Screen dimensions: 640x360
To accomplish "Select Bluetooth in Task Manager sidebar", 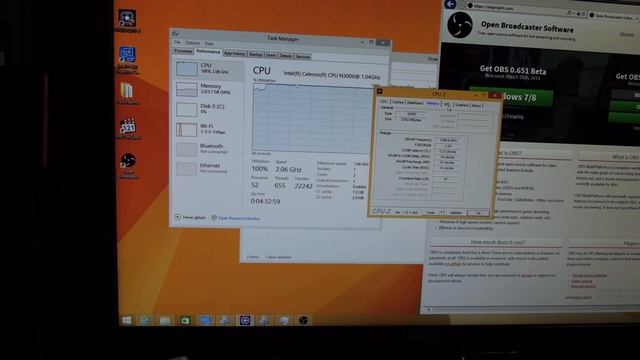I will coord(209,149).
